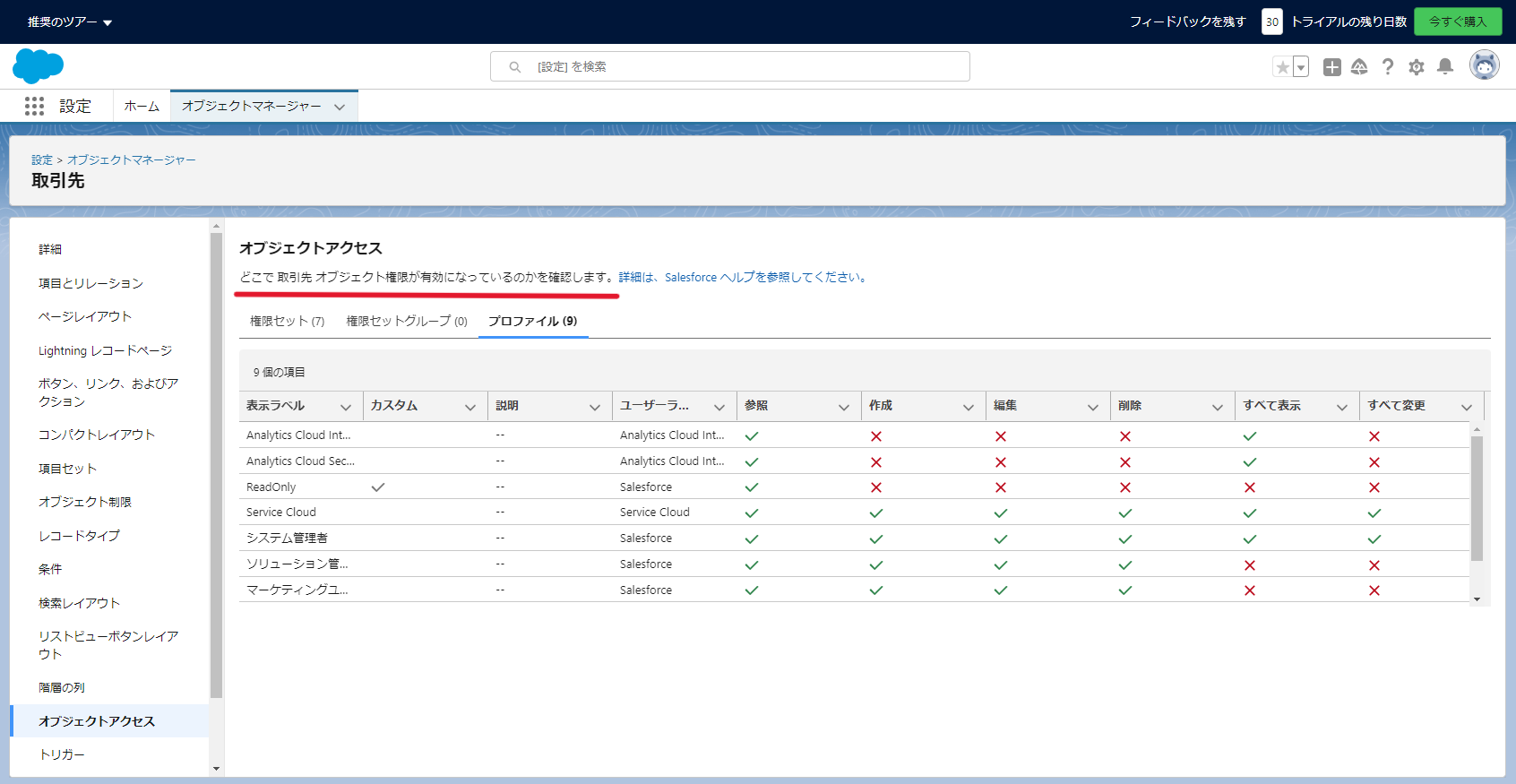Image resolution: width=1516 pixels, height=784 pixels.
Task: Switch to 権限セット (7) tab
Action: click(x=287, y=321)
